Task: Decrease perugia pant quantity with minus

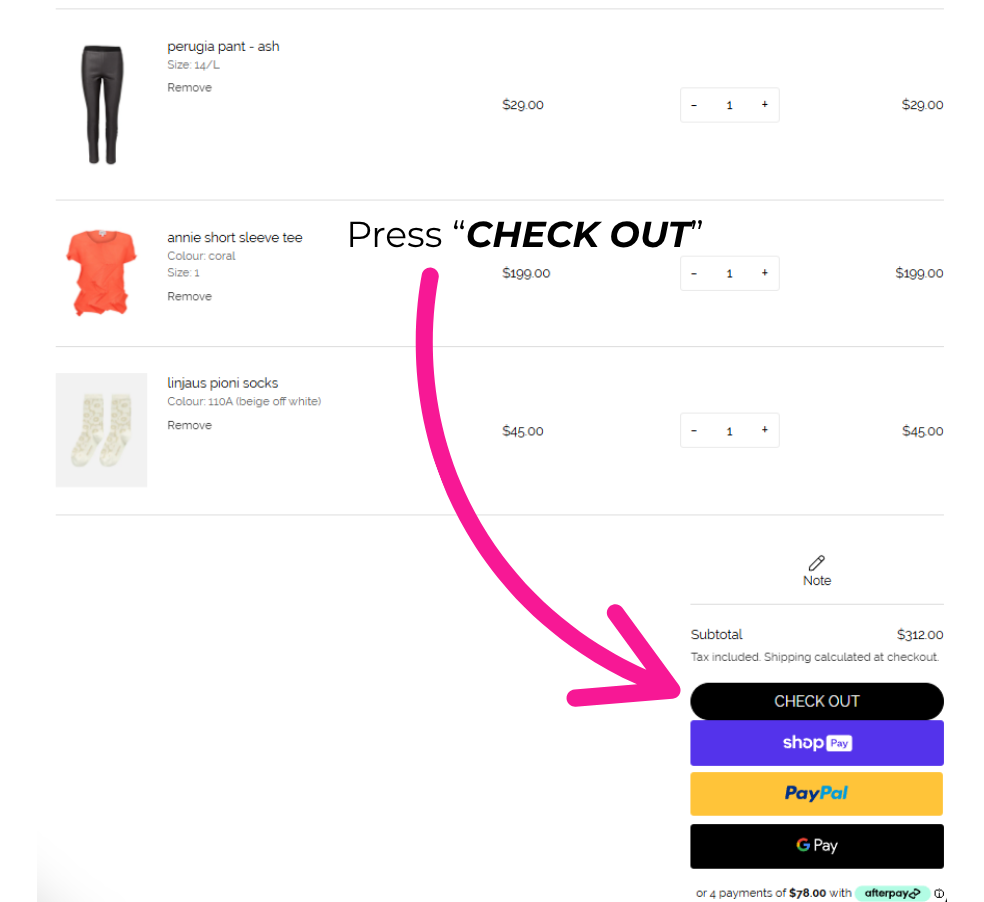Action: (694, 105)
